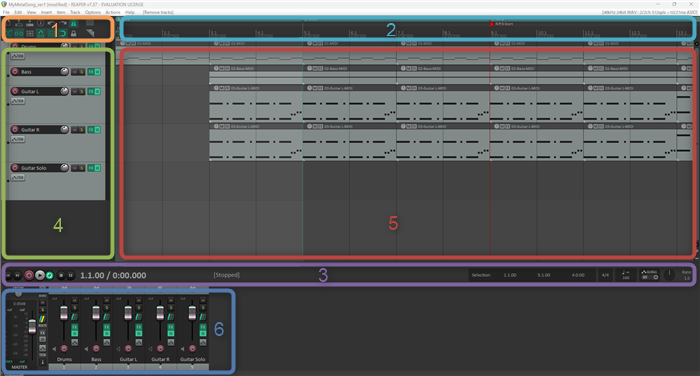This screenshot has height=376, width=700.
Task: Open FX for Guitar R track
Action: pos(91,130)
